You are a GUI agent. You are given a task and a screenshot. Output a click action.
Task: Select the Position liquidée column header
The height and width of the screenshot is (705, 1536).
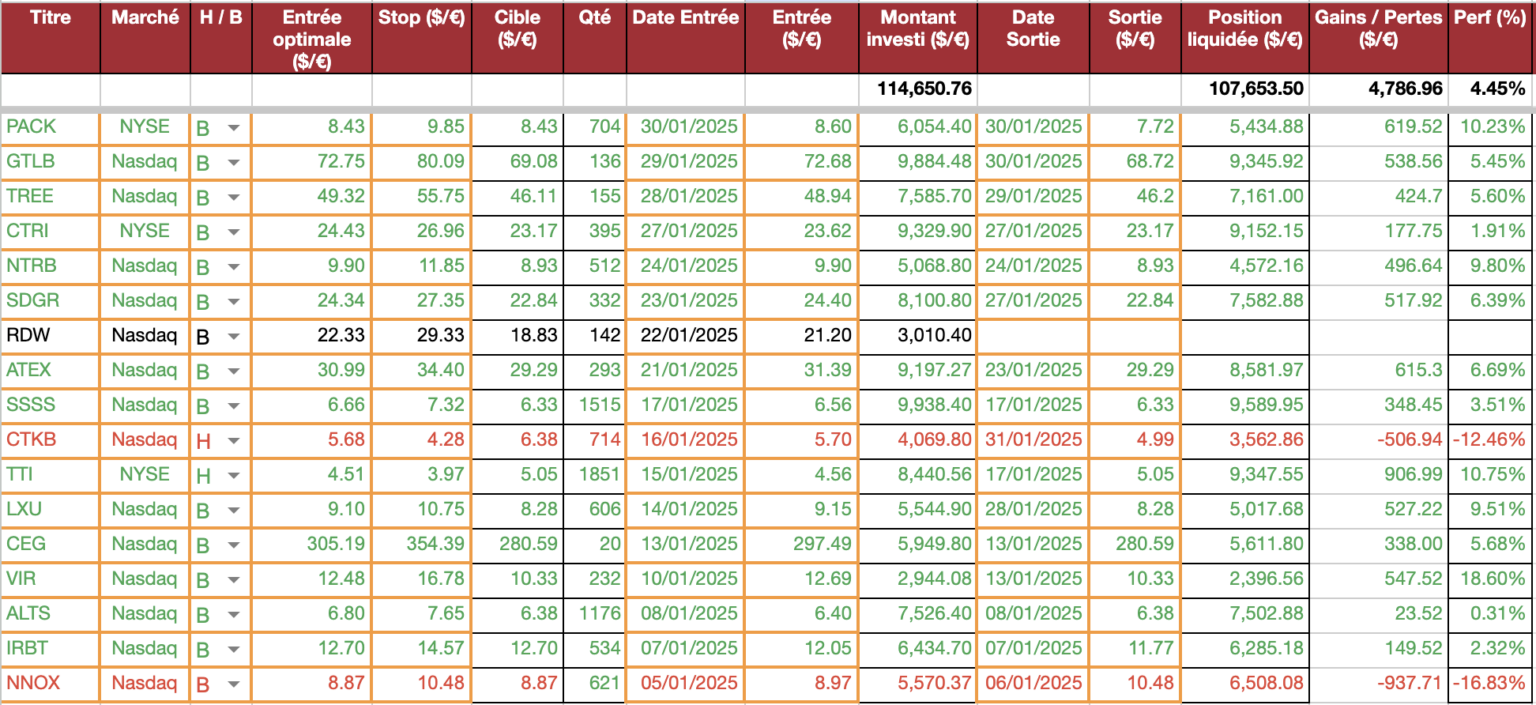tap(1244, 37)
